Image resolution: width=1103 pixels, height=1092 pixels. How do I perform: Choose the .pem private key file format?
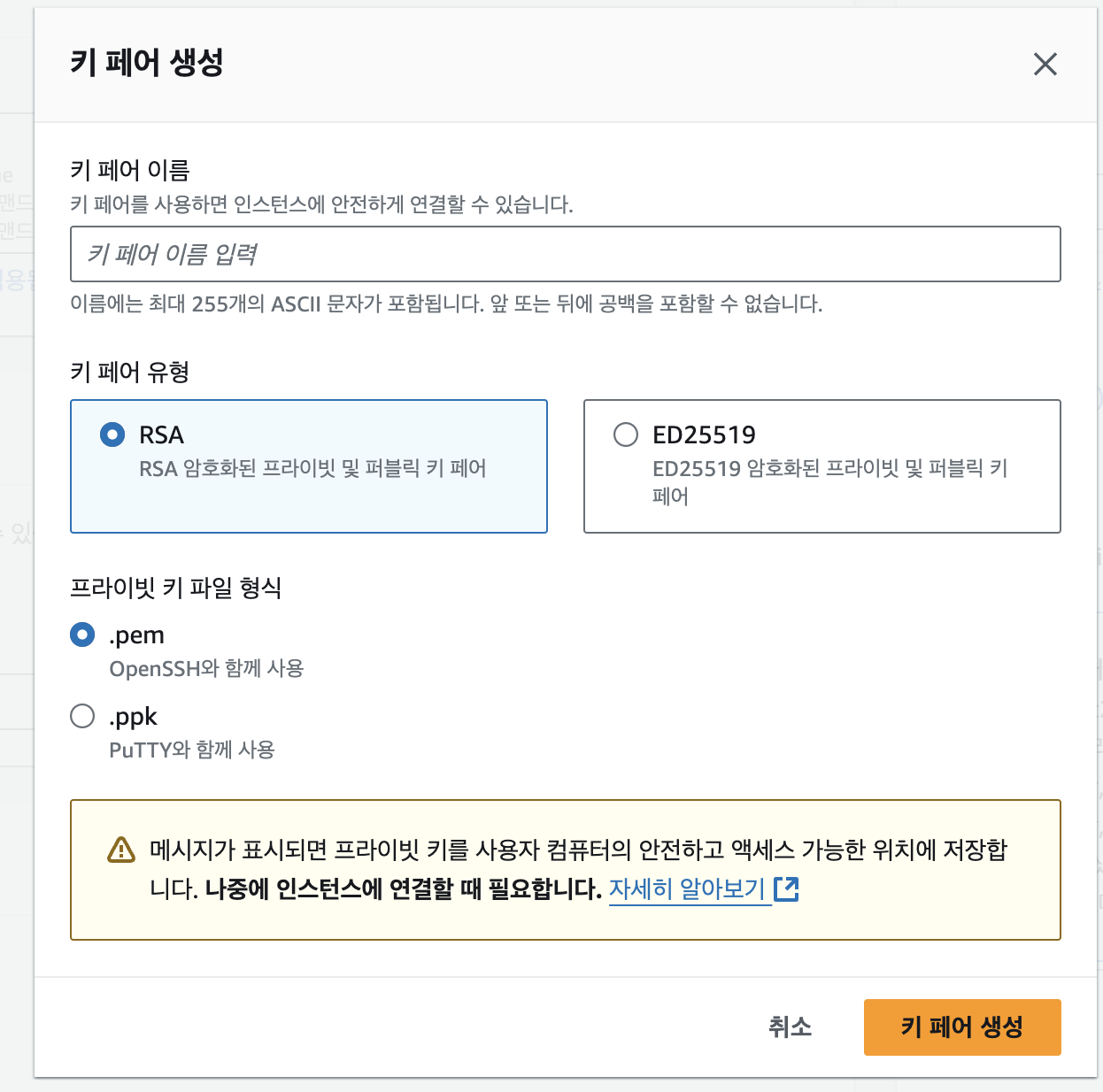81,634
